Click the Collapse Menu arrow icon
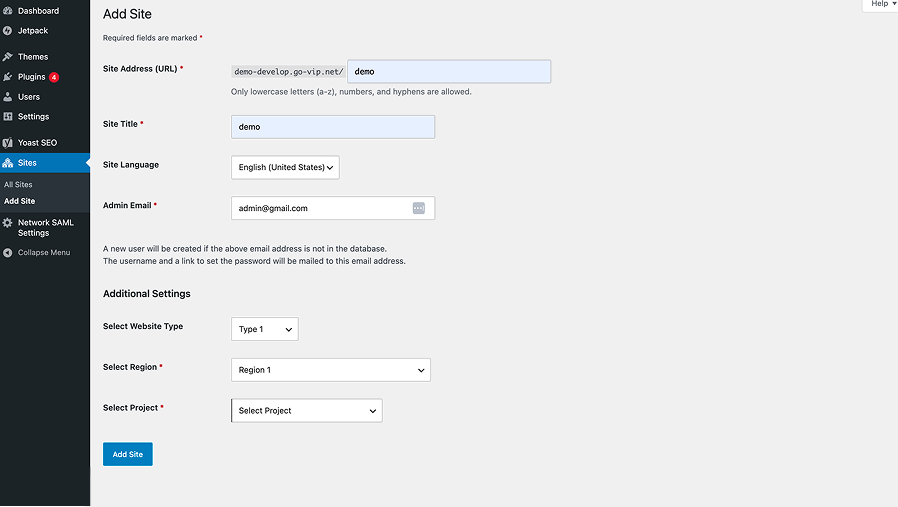Screen dimensions: 898x507 pos(7,253)
